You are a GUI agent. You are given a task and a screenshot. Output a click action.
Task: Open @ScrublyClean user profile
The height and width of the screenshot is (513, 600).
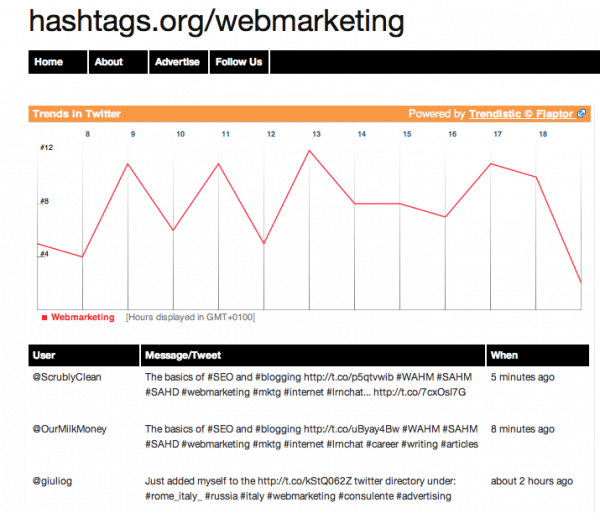(x=67, y=377)
